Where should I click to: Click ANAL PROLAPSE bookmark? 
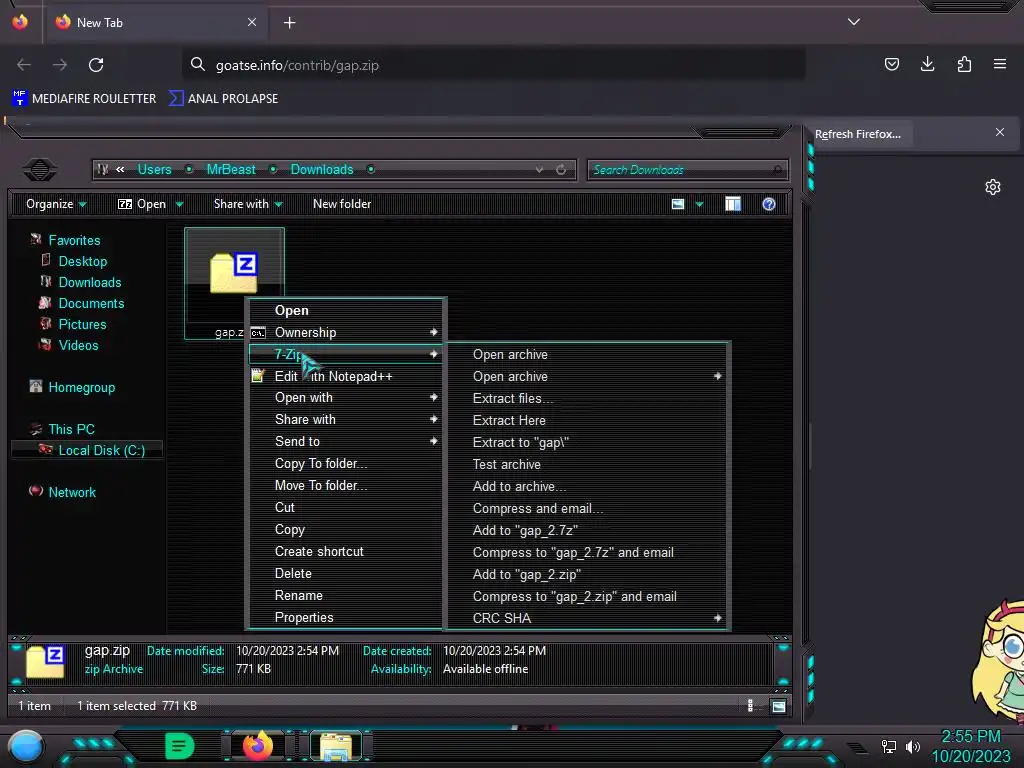pos(223,99)
